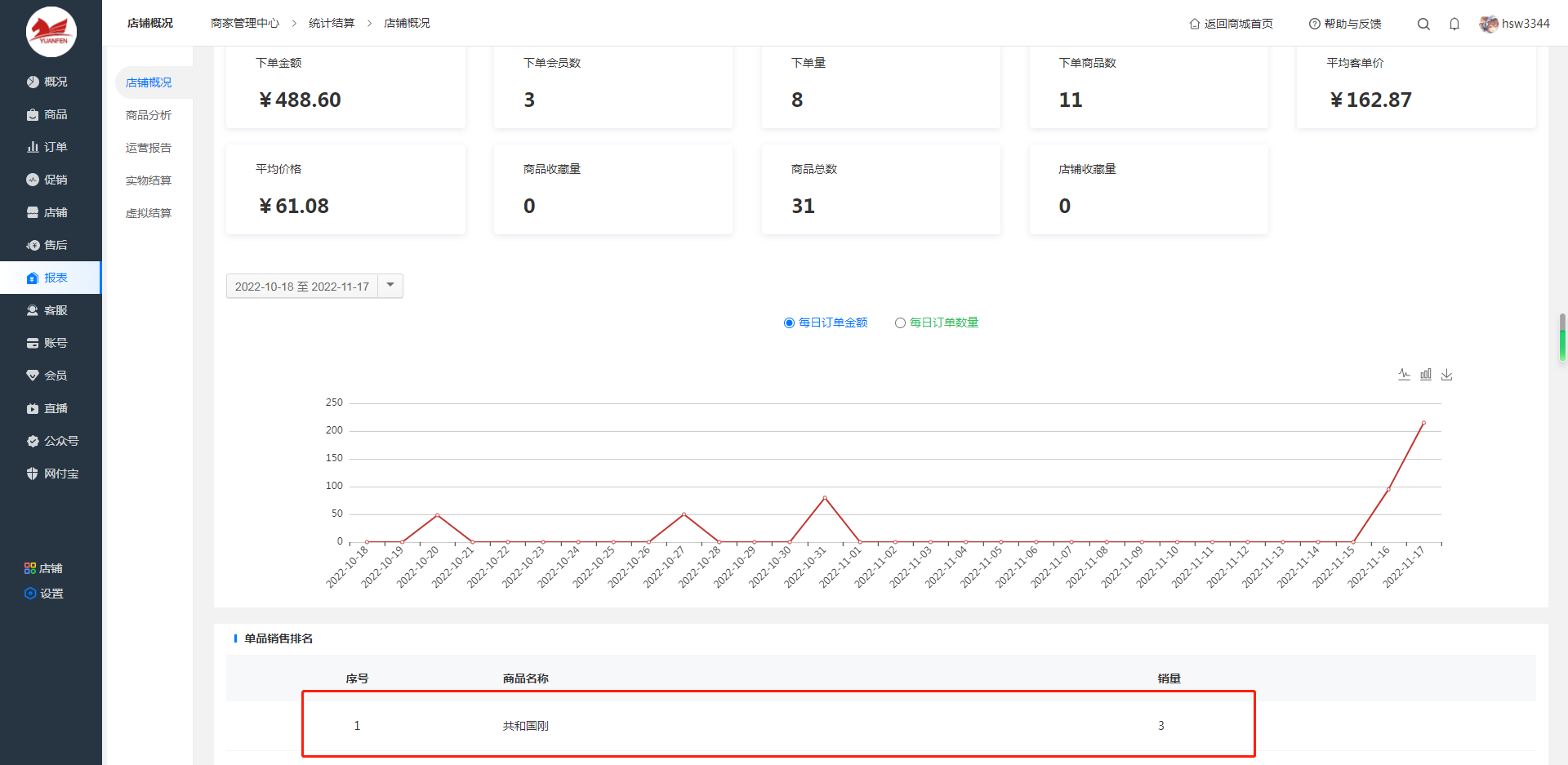The height and width of the screenshot is (765, 1568).
Task: Switch chart to bar view icon
Action: click(1426, 374)
